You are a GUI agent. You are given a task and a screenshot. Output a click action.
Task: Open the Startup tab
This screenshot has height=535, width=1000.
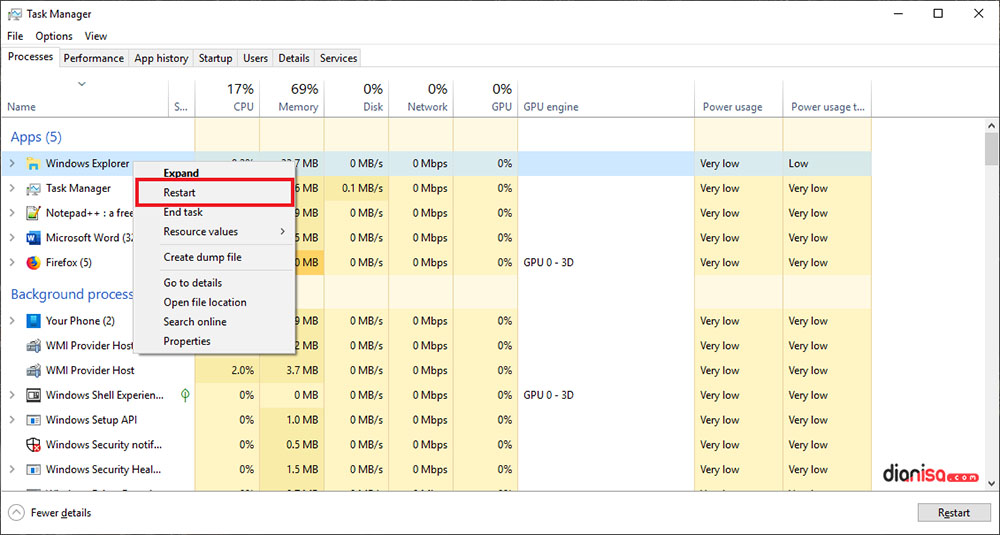point(215,58)
